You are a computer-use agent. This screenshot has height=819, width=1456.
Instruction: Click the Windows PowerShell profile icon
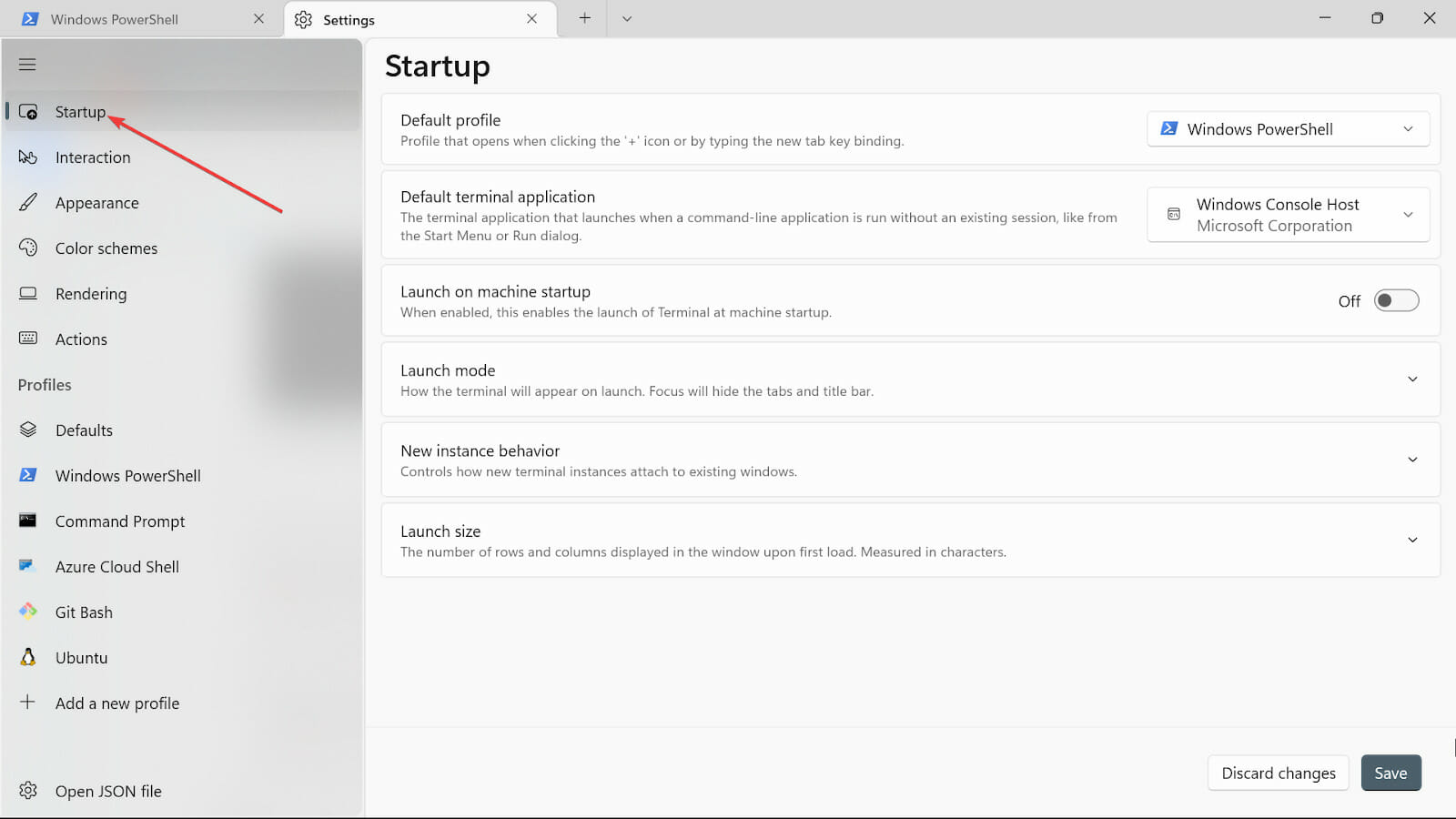(x=28, y=475)
